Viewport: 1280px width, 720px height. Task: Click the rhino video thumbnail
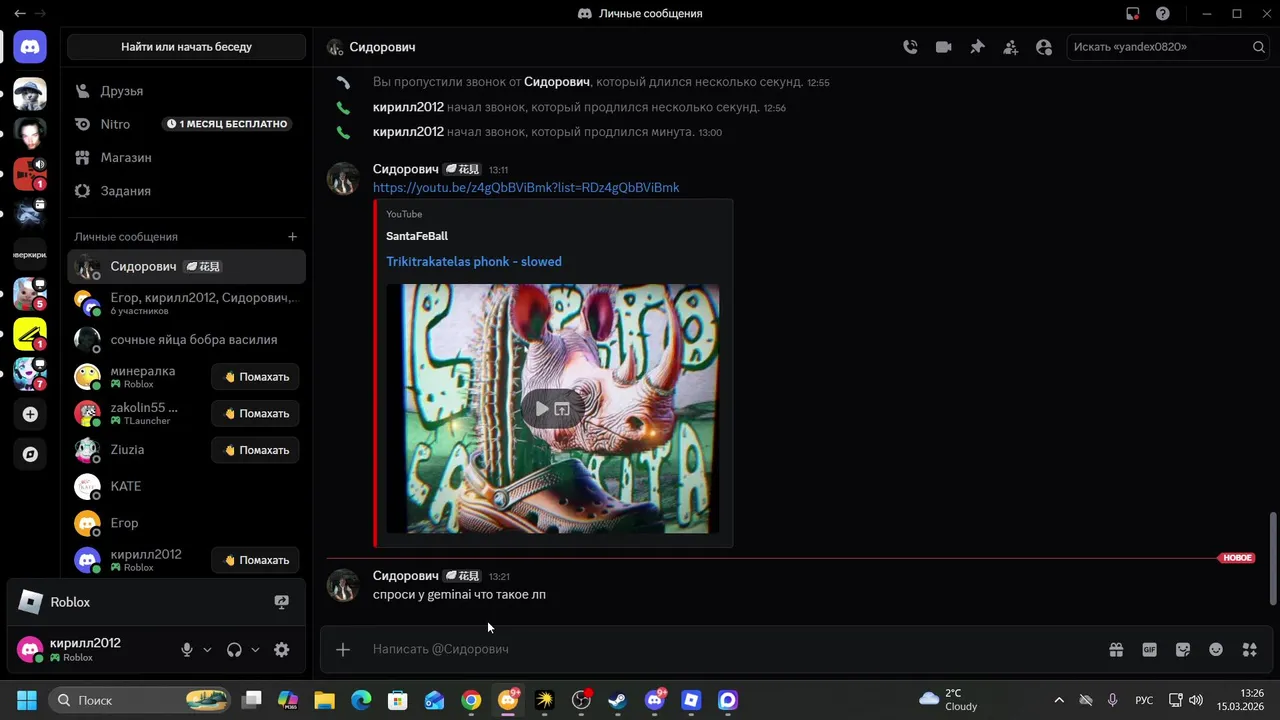pos(552,409)
